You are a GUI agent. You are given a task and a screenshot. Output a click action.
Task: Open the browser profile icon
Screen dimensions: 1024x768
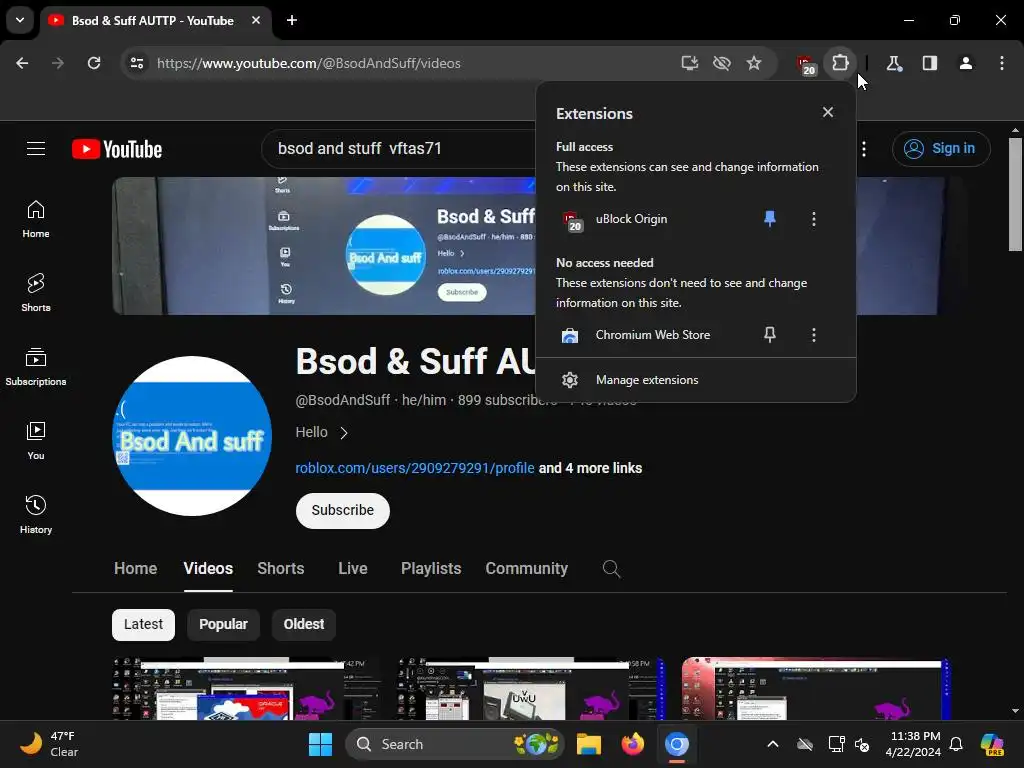coord(966,63)
